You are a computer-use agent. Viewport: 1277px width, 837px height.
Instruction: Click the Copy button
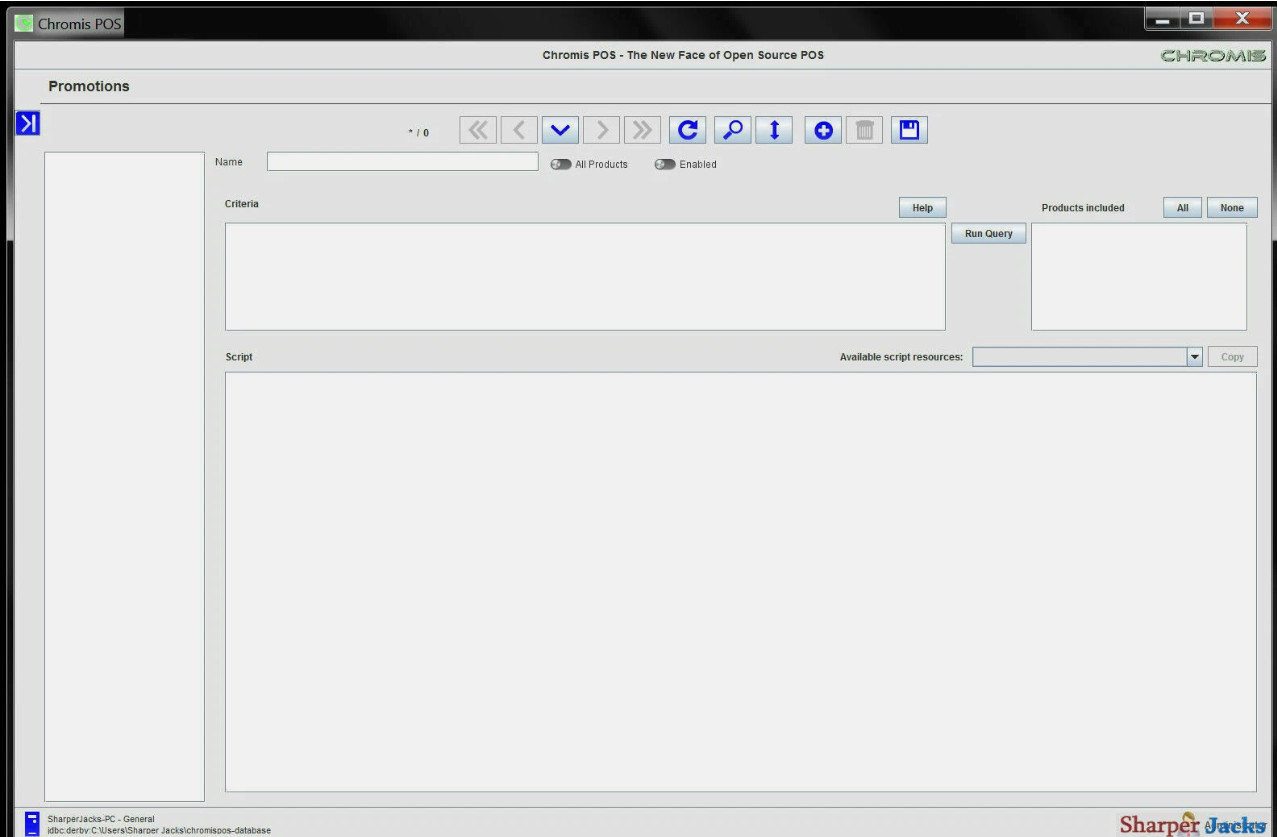click(x=1232, y=357)
